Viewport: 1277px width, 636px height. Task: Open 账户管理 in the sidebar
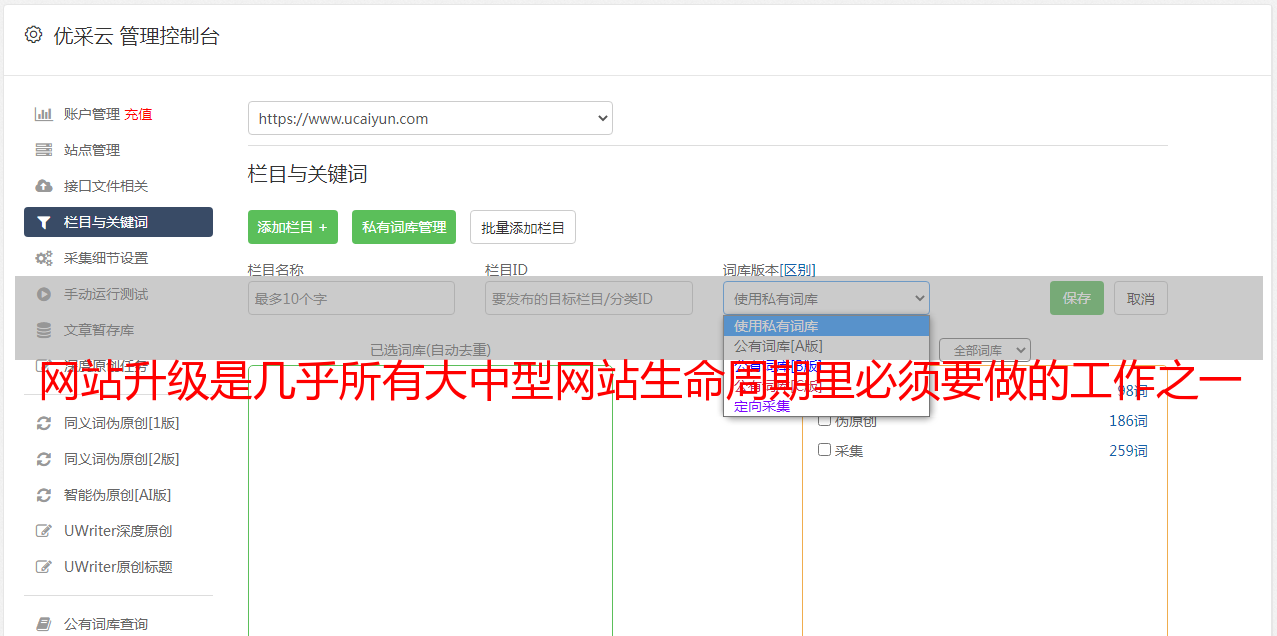[x=92, y=114]
